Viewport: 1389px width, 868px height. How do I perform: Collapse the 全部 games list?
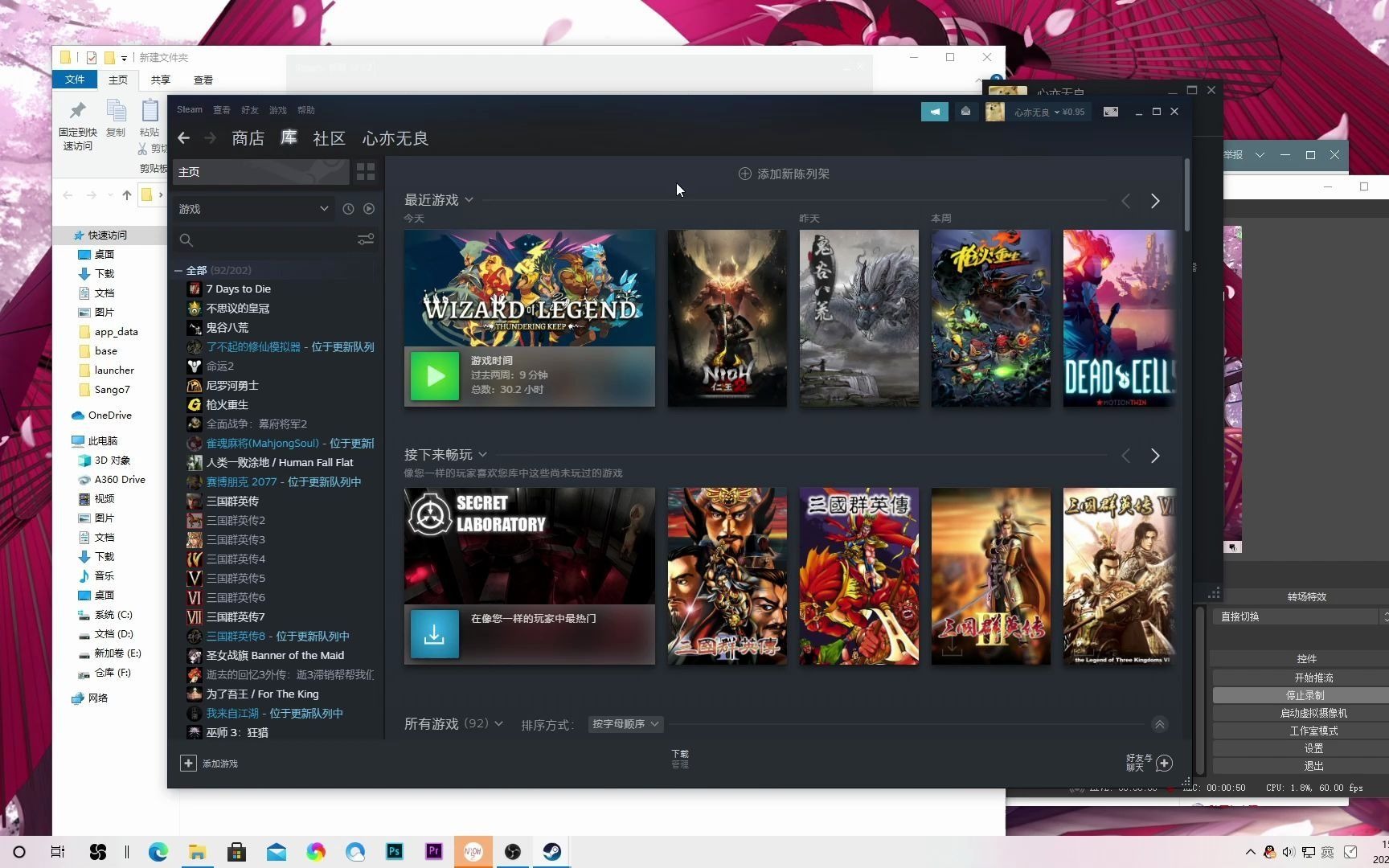click(178, 271)
